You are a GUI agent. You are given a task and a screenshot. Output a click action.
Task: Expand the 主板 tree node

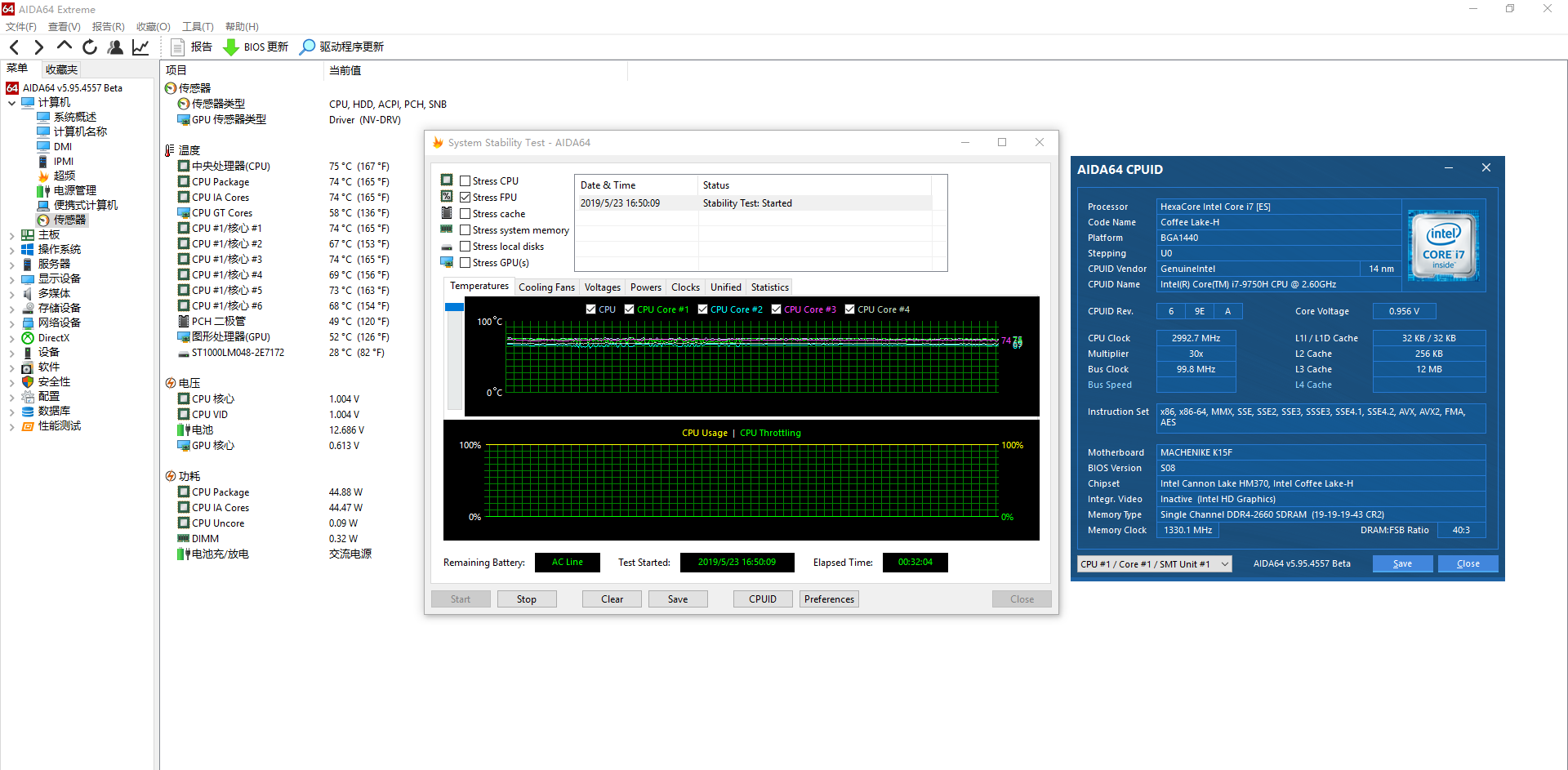pyautogui.click(x=12, y=235)
